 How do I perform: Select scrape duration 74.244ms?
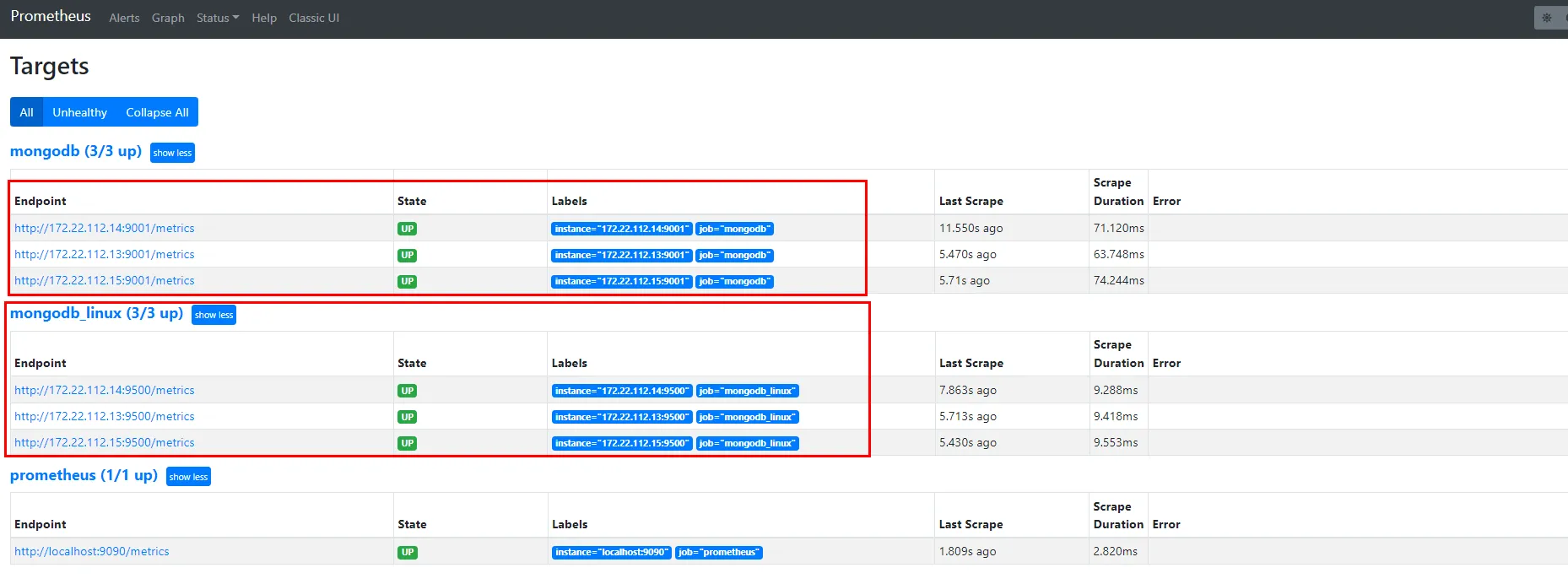pos(1119,280)
